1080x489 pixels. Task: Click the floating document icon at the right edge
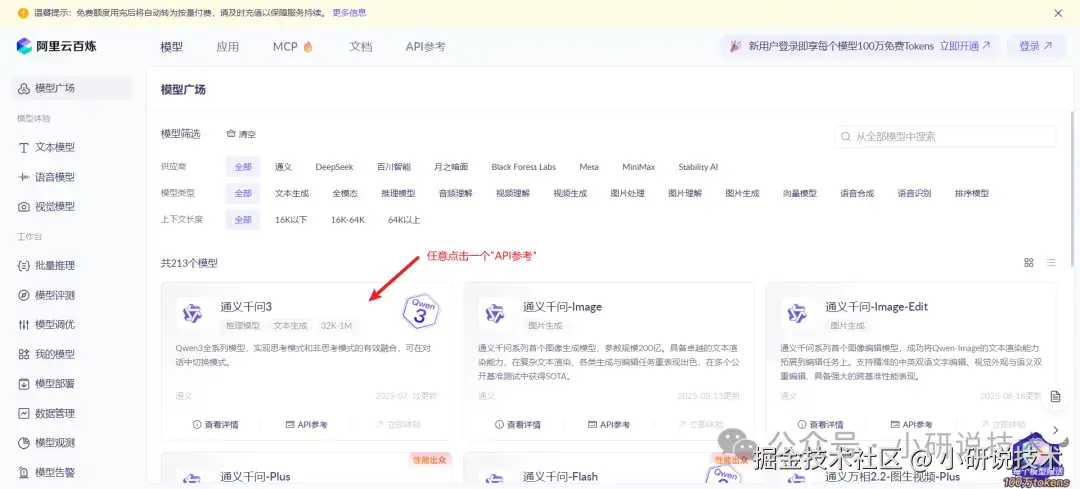click(1055, 397)
